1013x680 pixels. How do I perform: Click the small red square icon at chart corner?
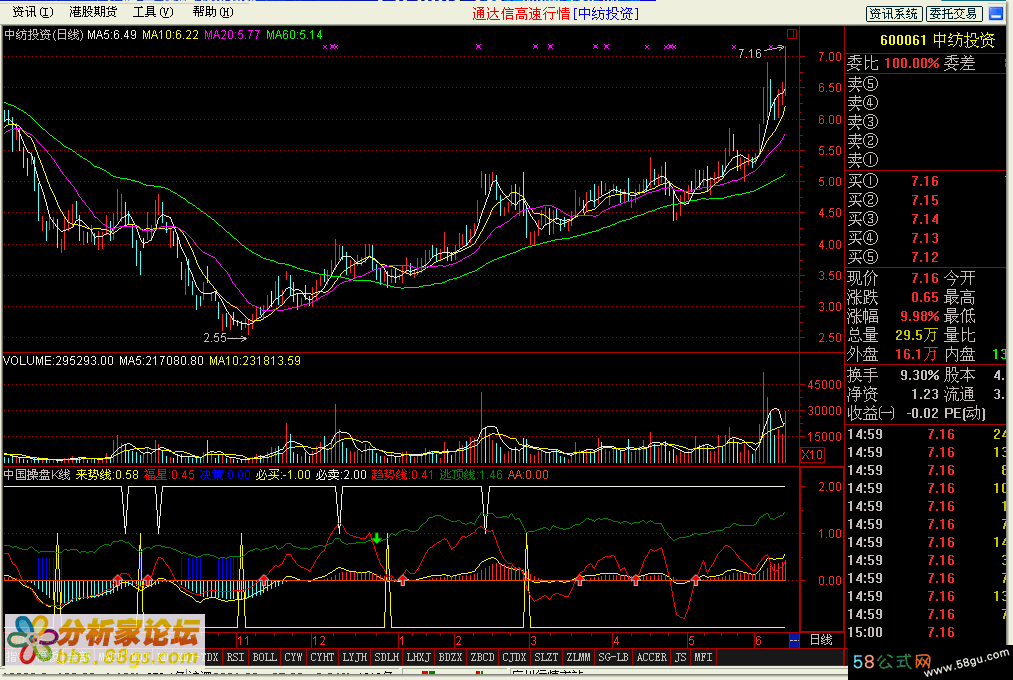tap(792, 34)
